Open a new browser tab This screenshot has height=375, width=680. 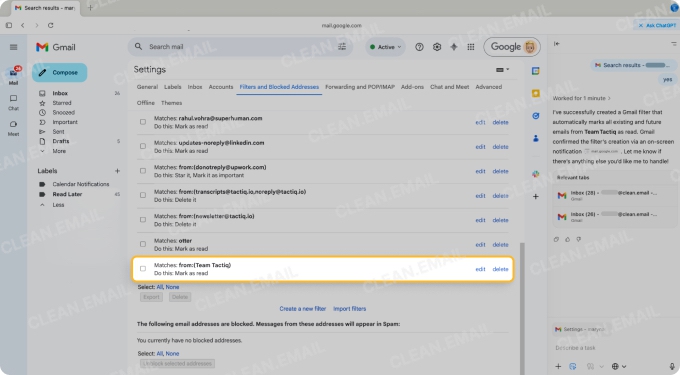click(x=90, y=7)
